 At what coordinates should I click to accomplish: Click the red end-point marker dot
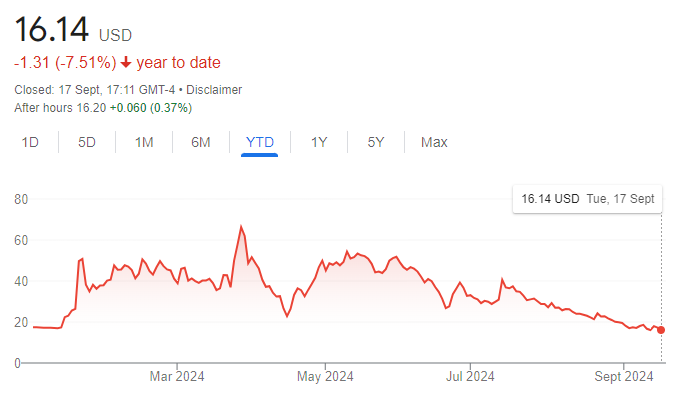(661, 330)
